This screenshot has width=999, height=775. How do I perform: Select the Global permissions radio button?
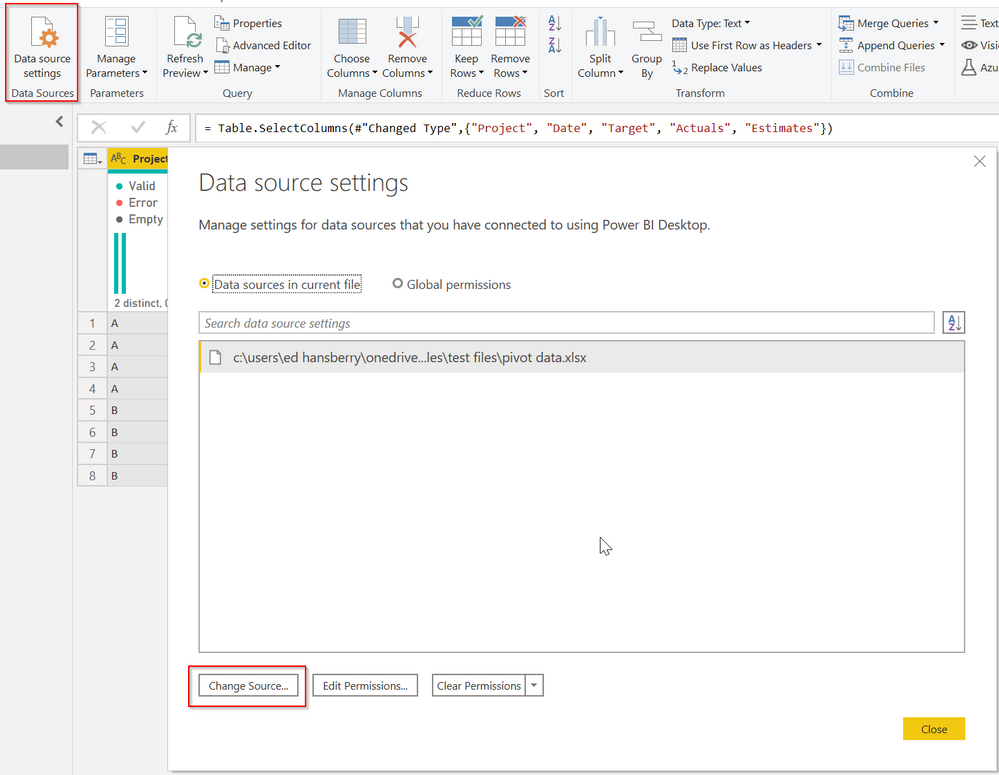[398, 284]
